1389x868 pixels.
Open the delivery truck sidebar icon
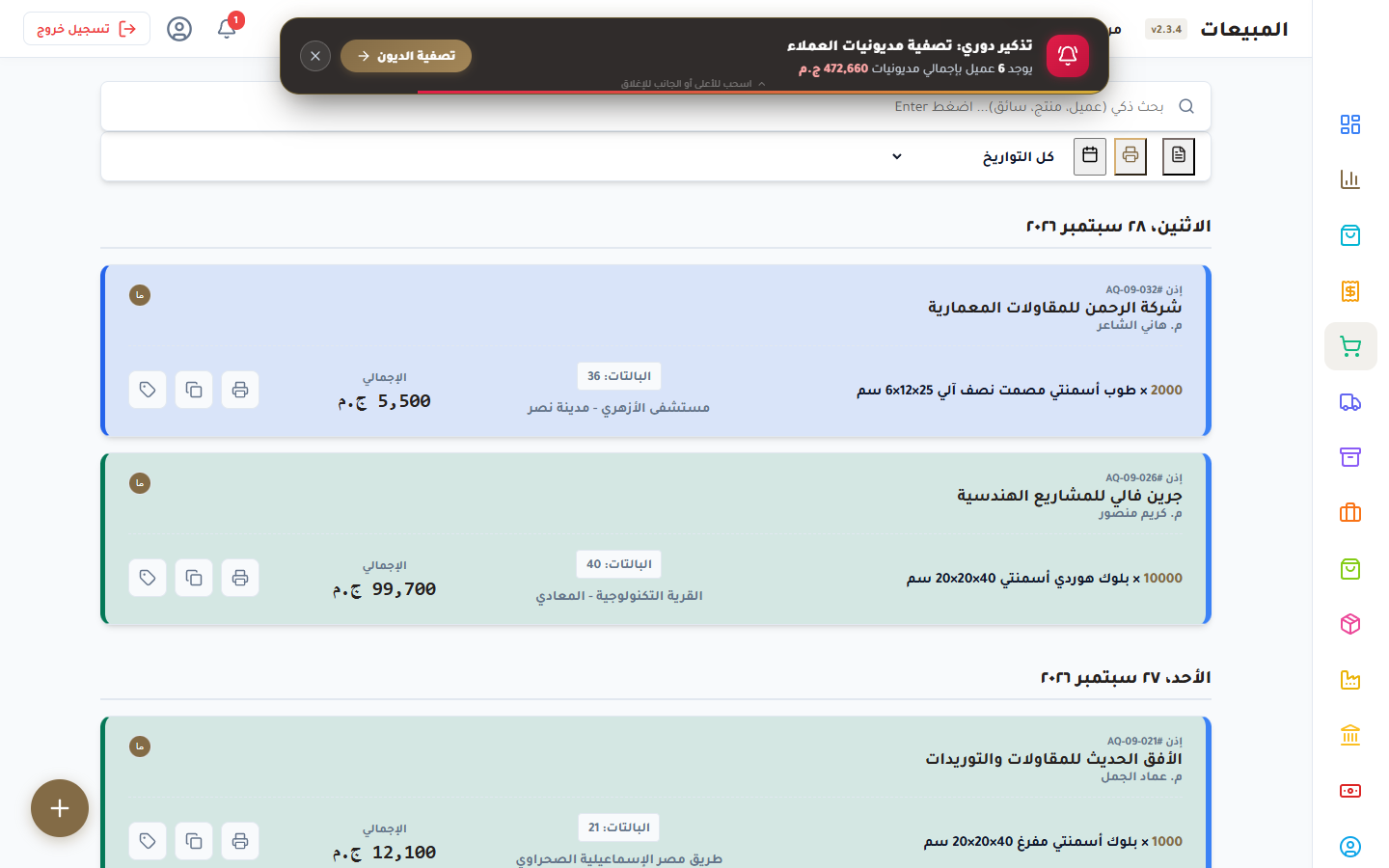(1350, 402)
